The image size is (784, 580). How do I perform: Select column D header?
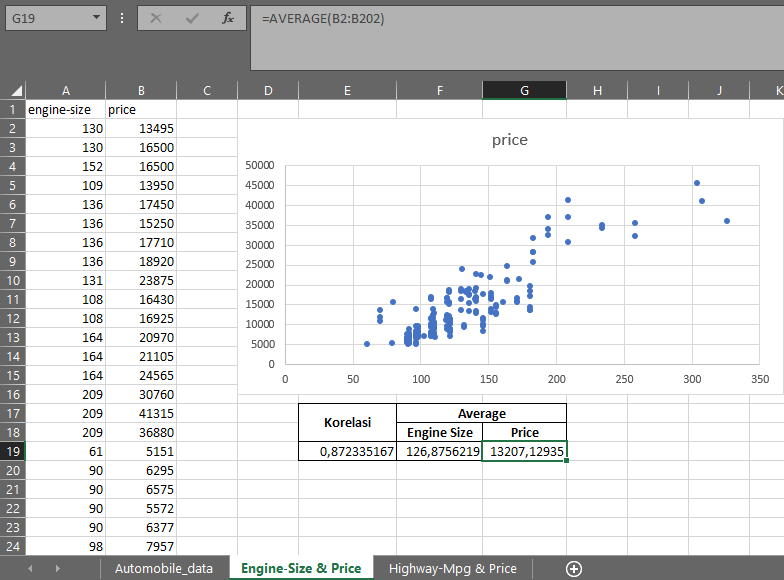pos(268,90)
